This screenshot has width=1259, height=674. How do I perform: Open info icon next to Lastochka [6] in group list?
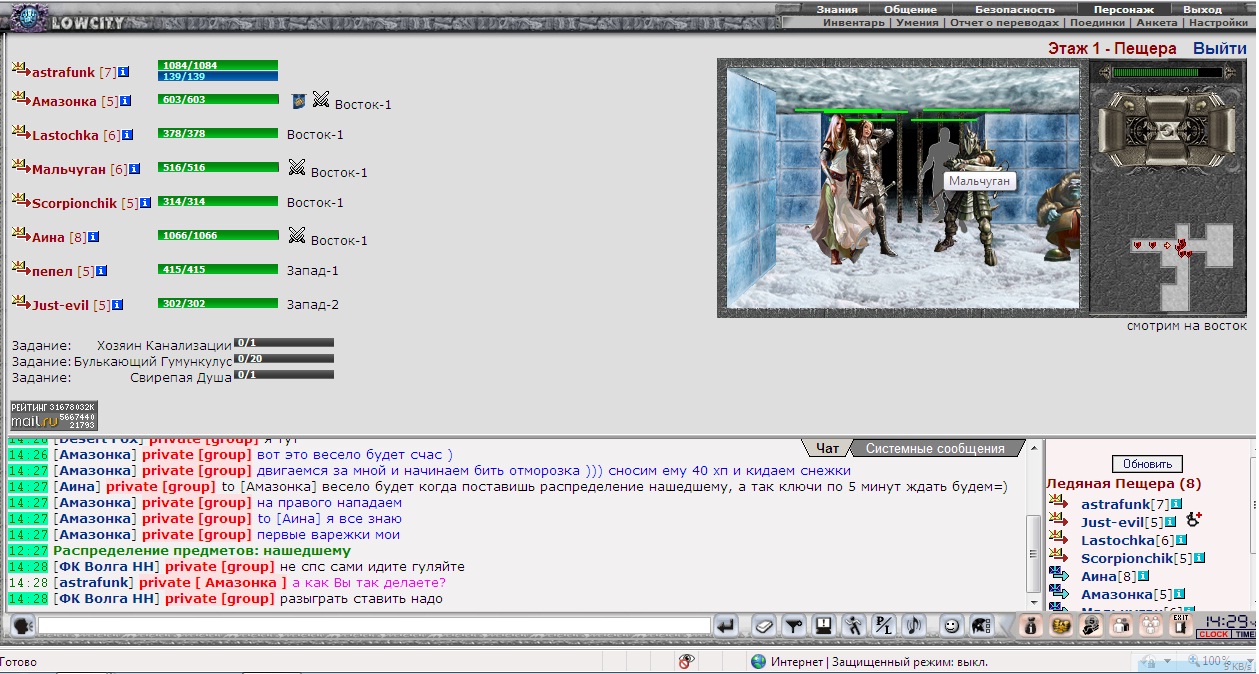tap(128, 135)
